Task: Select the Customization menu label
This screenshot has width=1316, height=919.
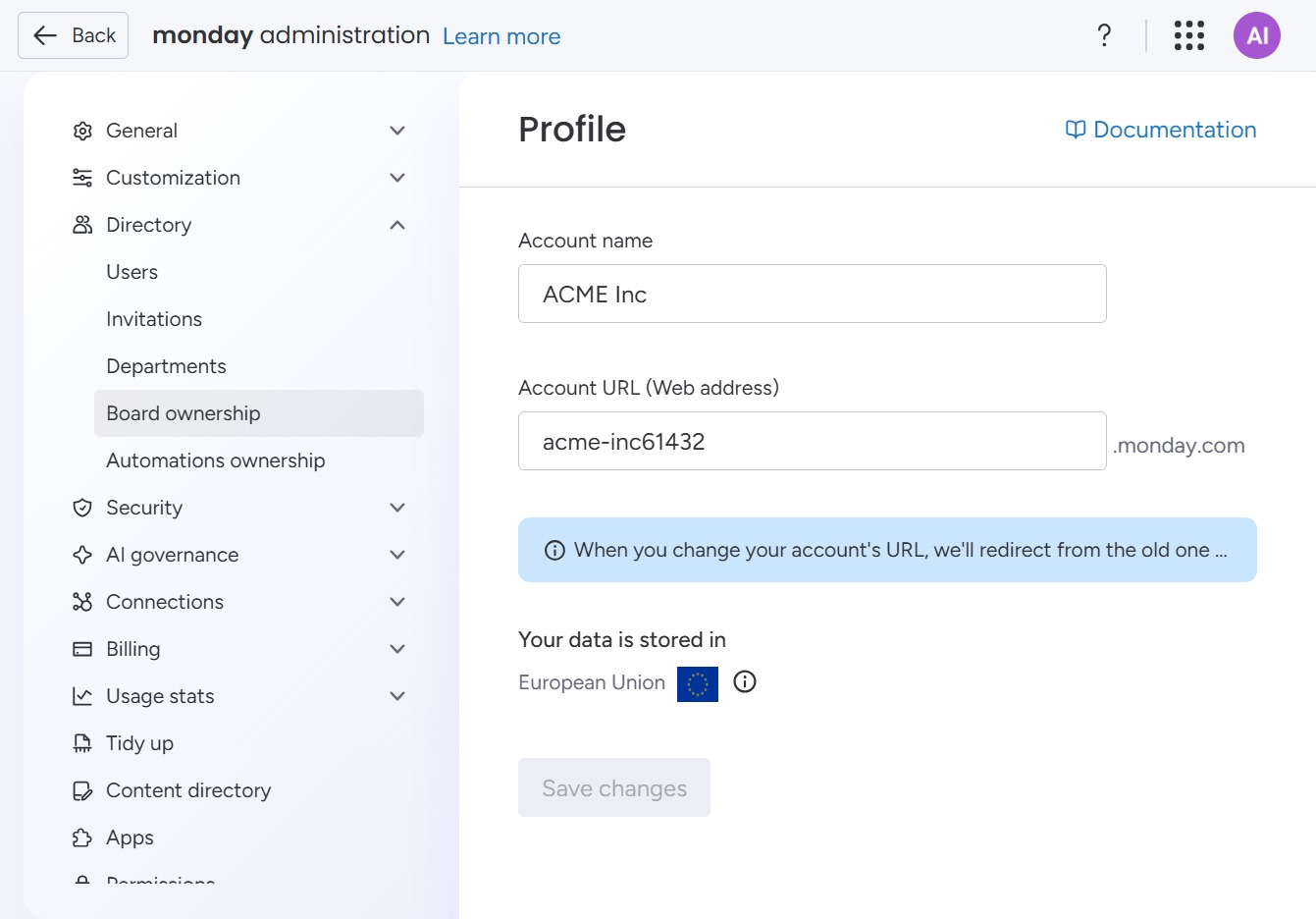Action: (173, 178)
